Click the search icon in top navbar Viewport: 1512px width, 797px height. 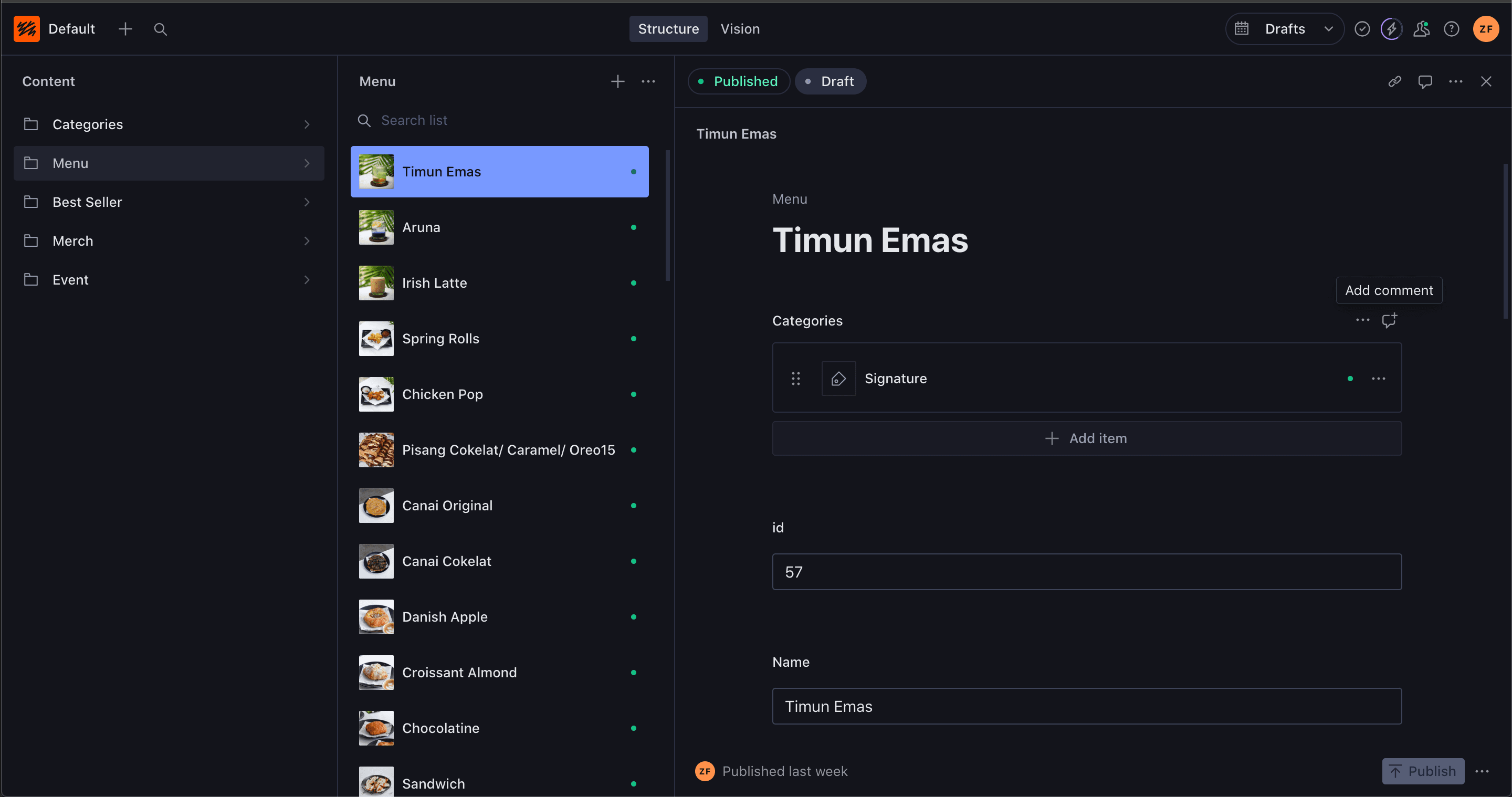[x=160, y=29]
